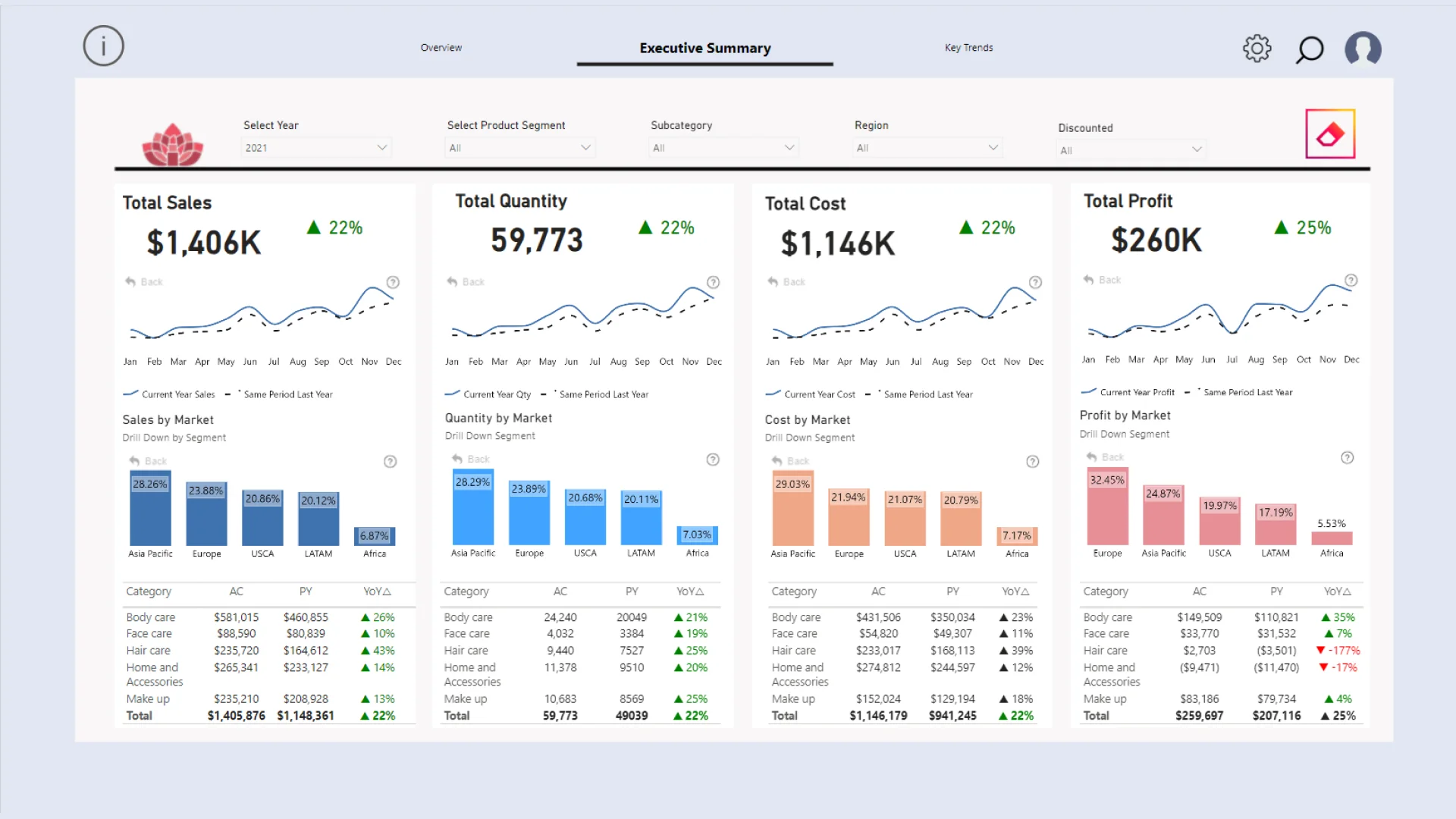Open the settings gear icon
The height and width of the screenshot is (819, 1456).
pyautogui.click(x=1257, y=49)
